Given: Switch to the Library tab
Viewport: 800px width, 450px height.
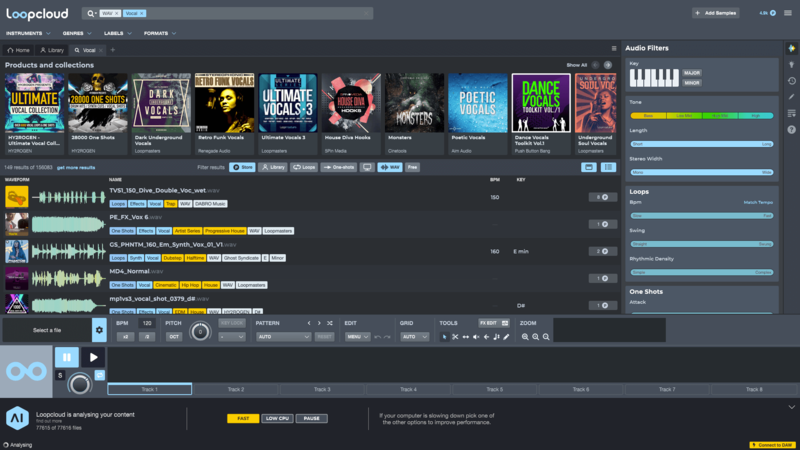Looking at the screenshot, I should pyautogui.click(x=52, y=50).
